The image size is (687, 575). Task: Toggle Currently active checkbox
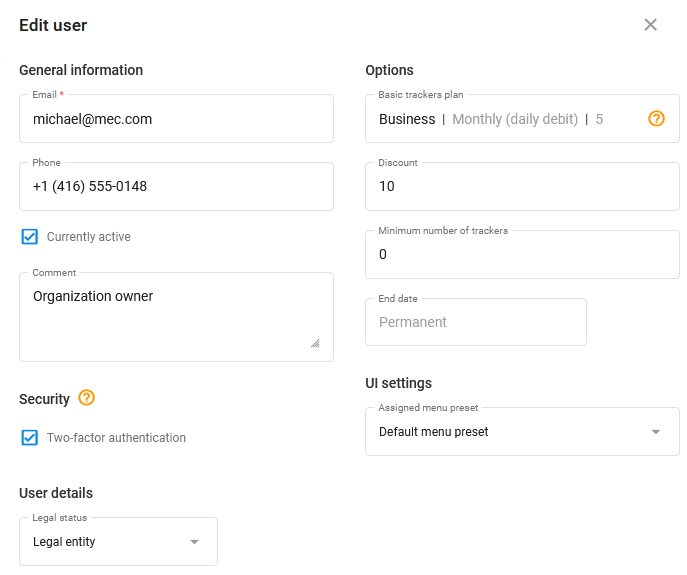(x=29, y=237)
